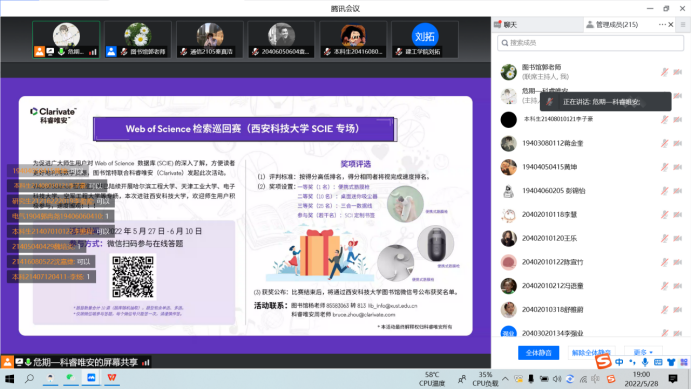Viewport: 692px width, 389px height.
Task: Select 20406050604 participant video thumbnail
Action: tap(282, 40)
